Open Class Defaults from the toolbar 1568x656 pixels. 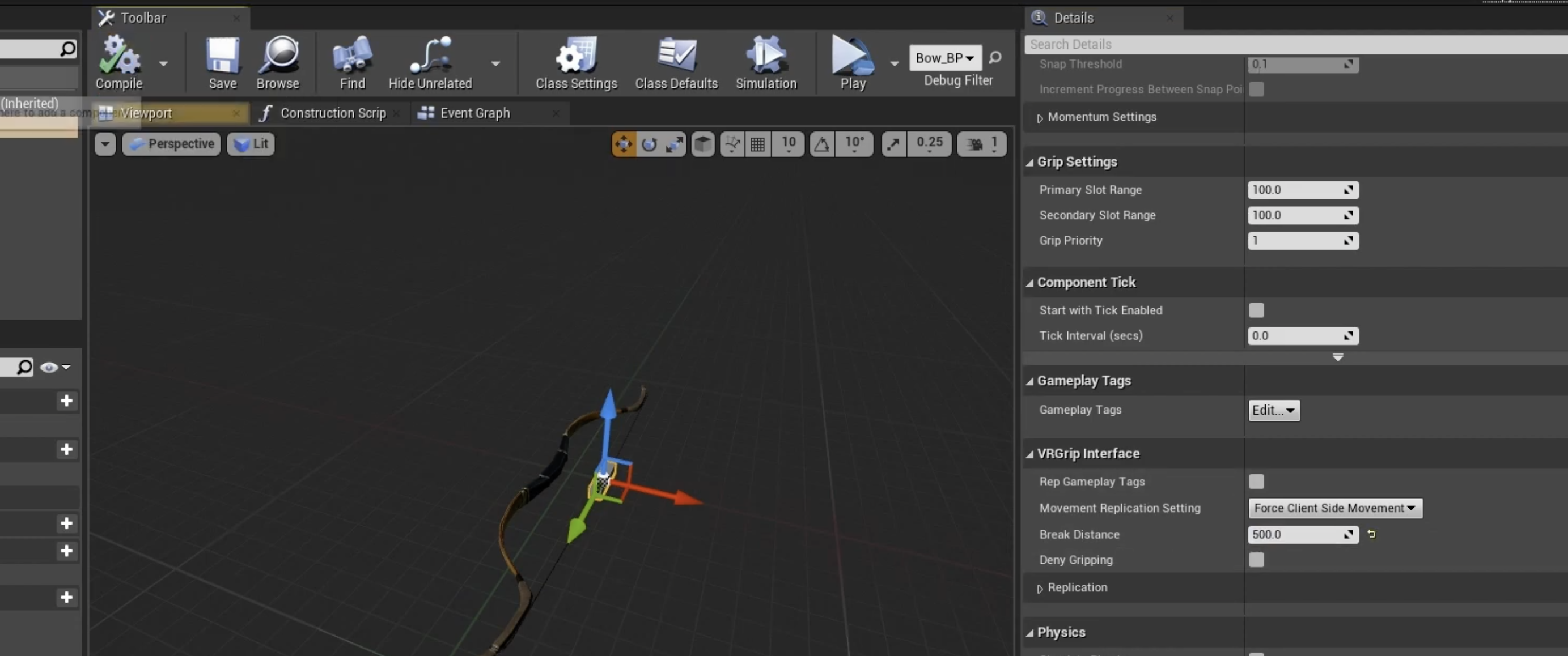(x=676, y=63)
